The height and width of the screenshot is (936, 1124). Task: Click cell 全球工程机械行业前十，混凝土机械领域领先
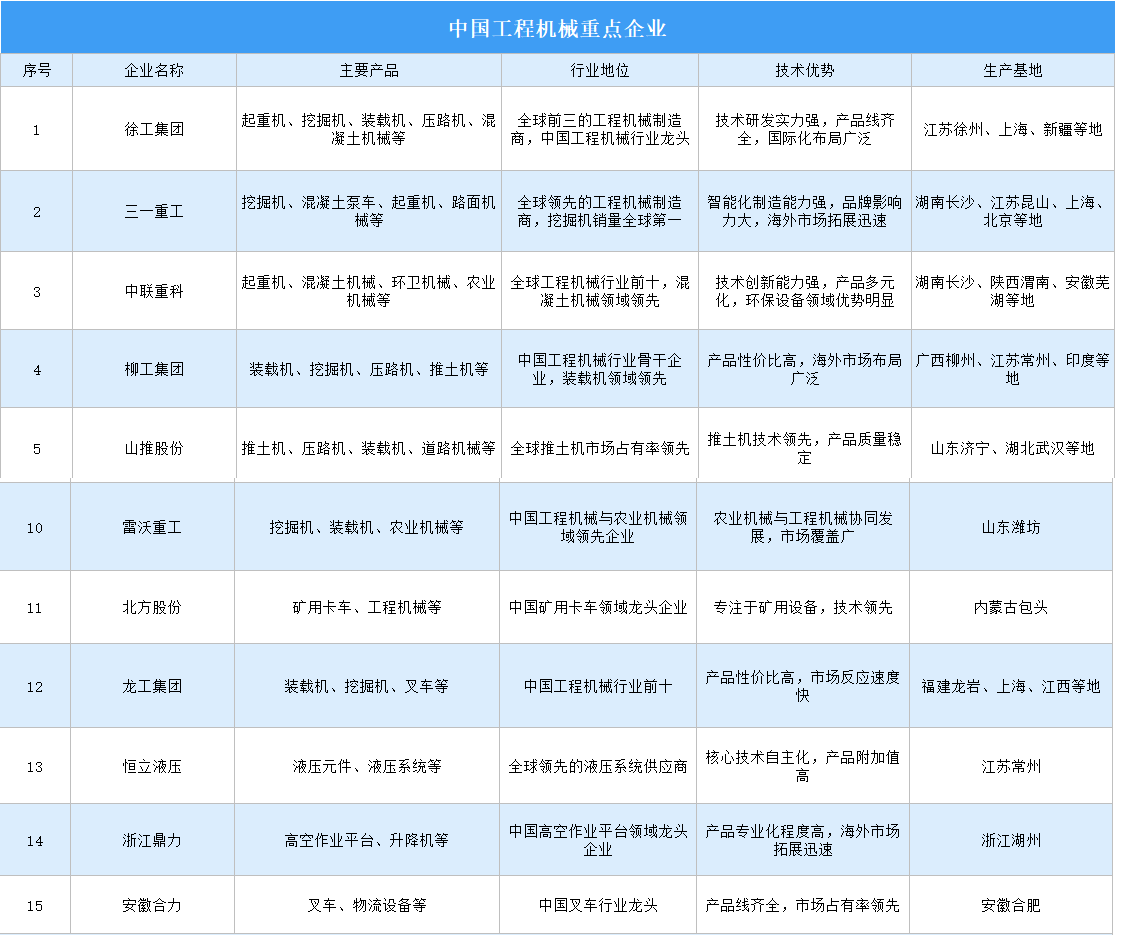coord(600,291)
